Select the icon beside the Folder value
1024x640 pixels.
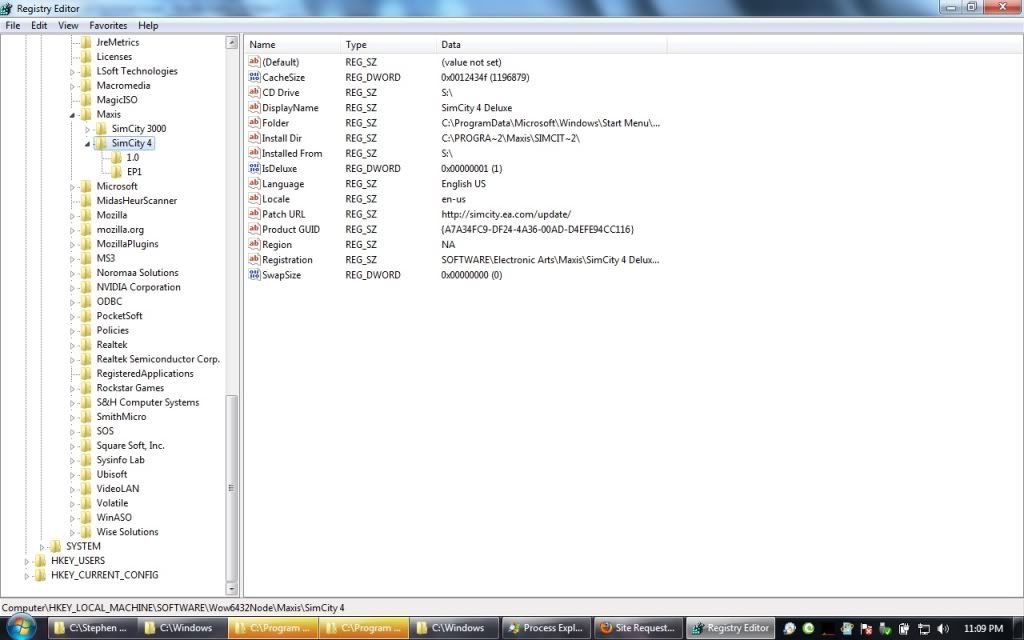254,123
